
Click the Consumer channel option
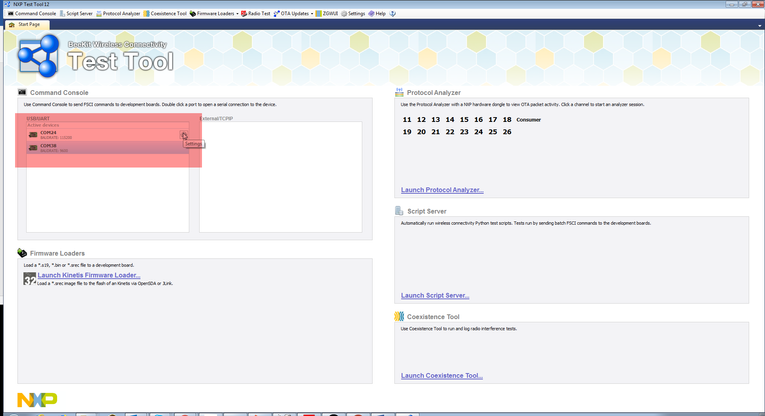tap(528, 120)
